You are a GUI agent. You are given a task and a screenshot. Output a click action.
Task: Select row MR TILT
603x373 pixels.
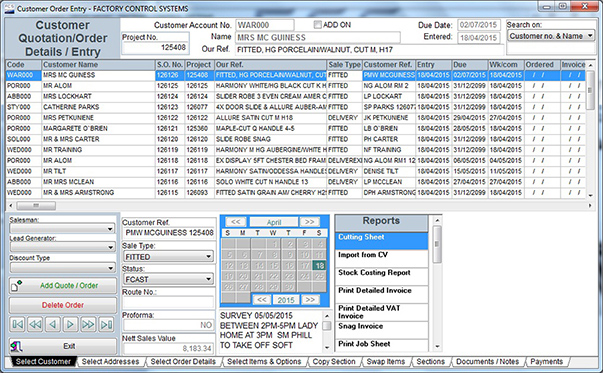click(295, 171)
